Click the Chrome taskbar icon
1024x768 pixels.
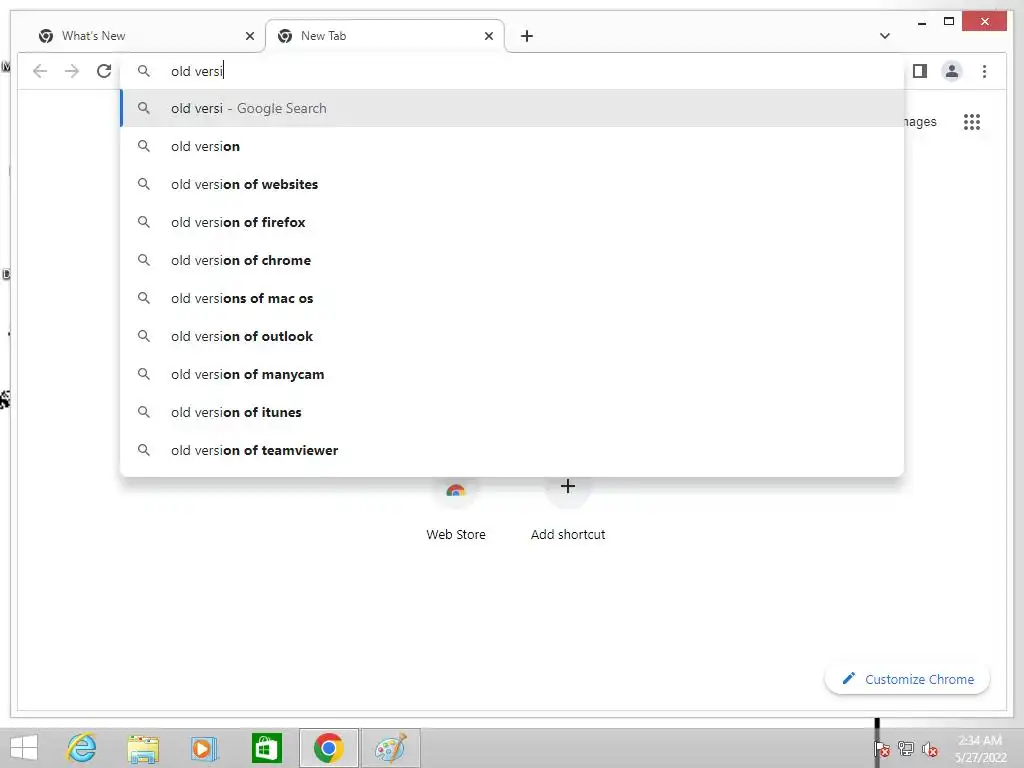328,748
